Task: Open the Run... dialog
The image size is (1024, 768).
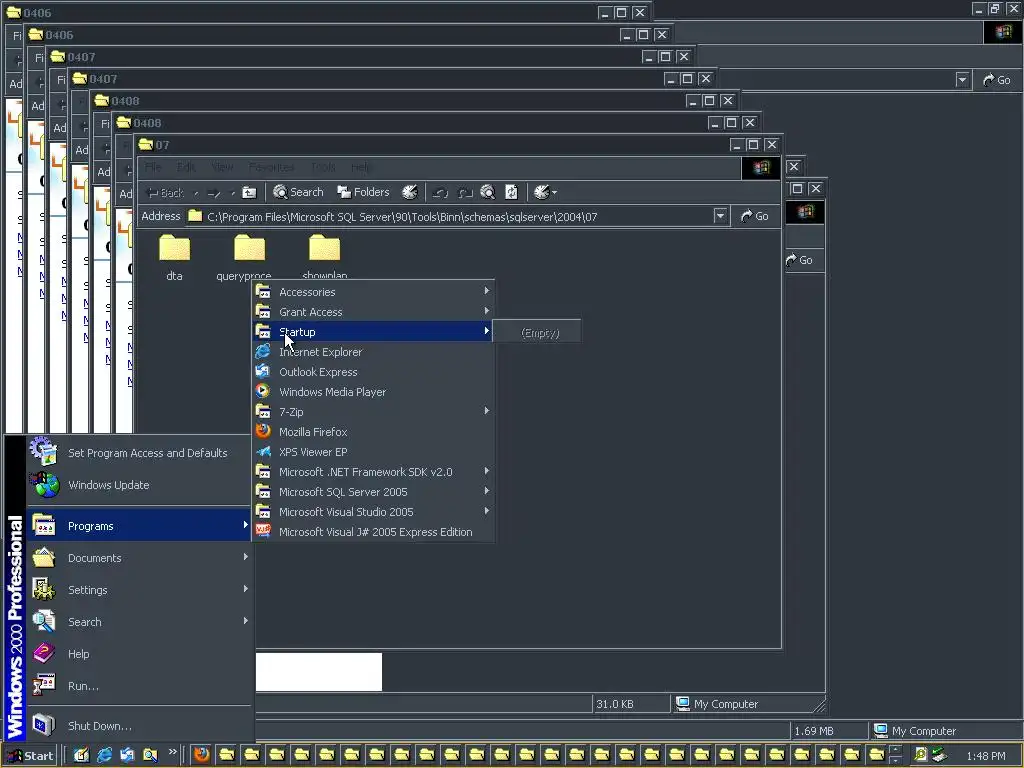Action: [x=138, y=686]
